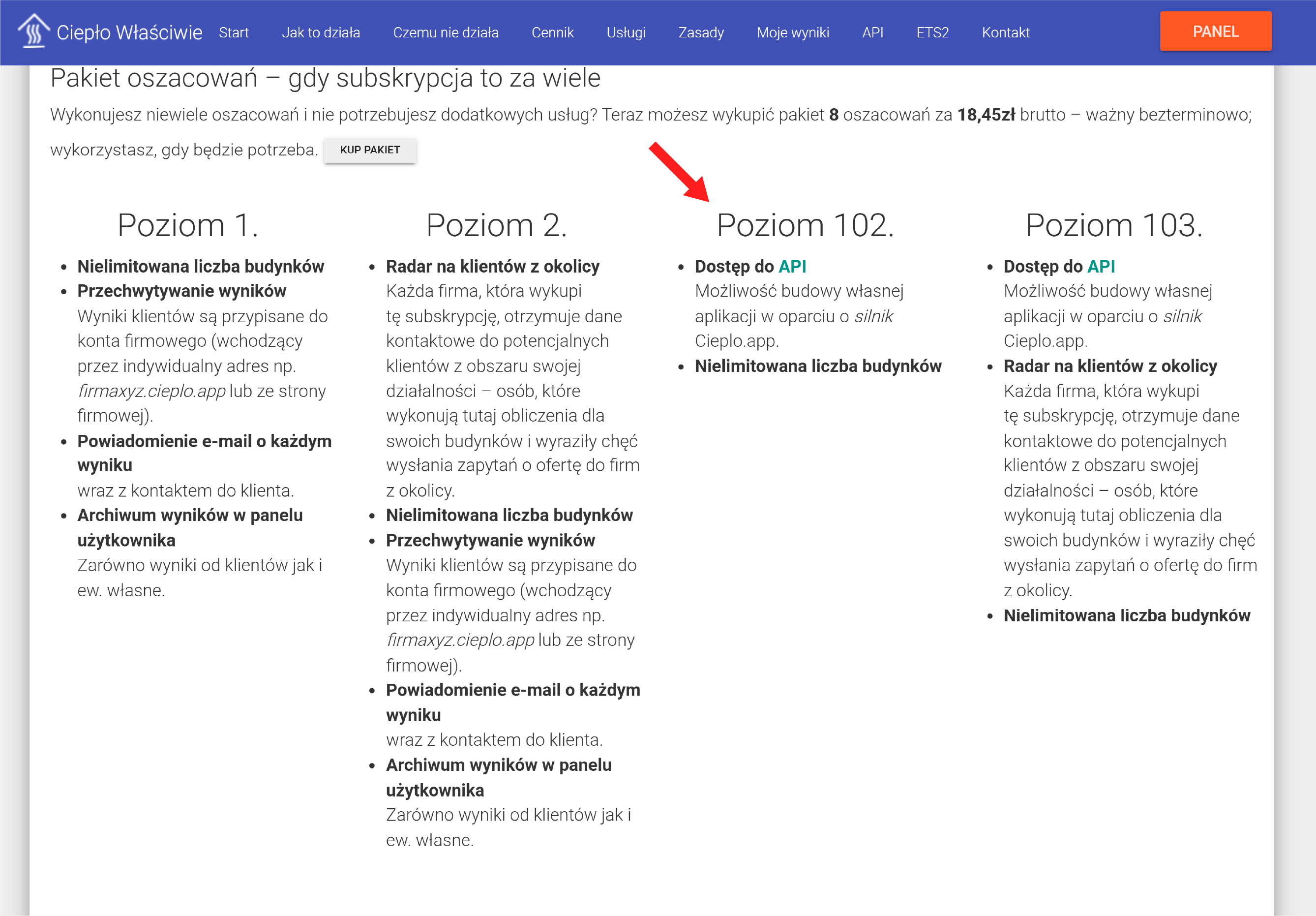View Moje wyniki from the navigation

(792, 32)
